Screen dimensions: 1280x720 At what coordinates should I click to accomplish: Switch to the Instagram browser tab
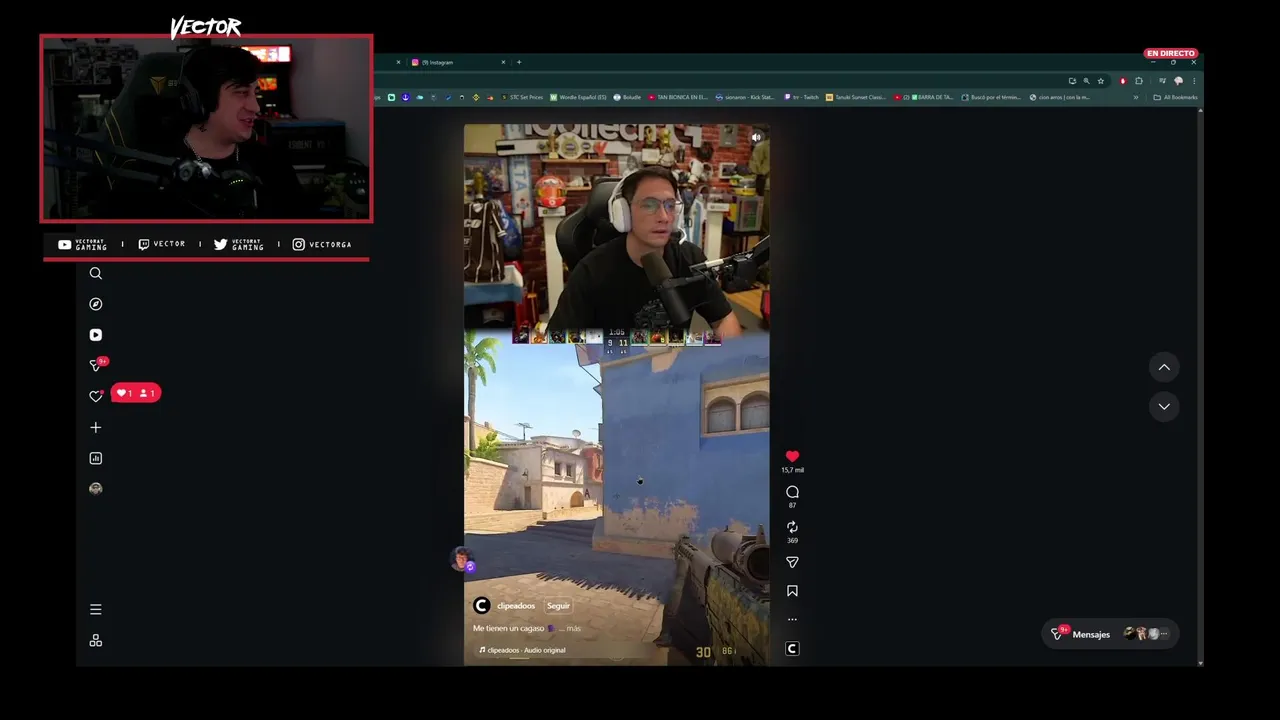[x=458, y=62]
